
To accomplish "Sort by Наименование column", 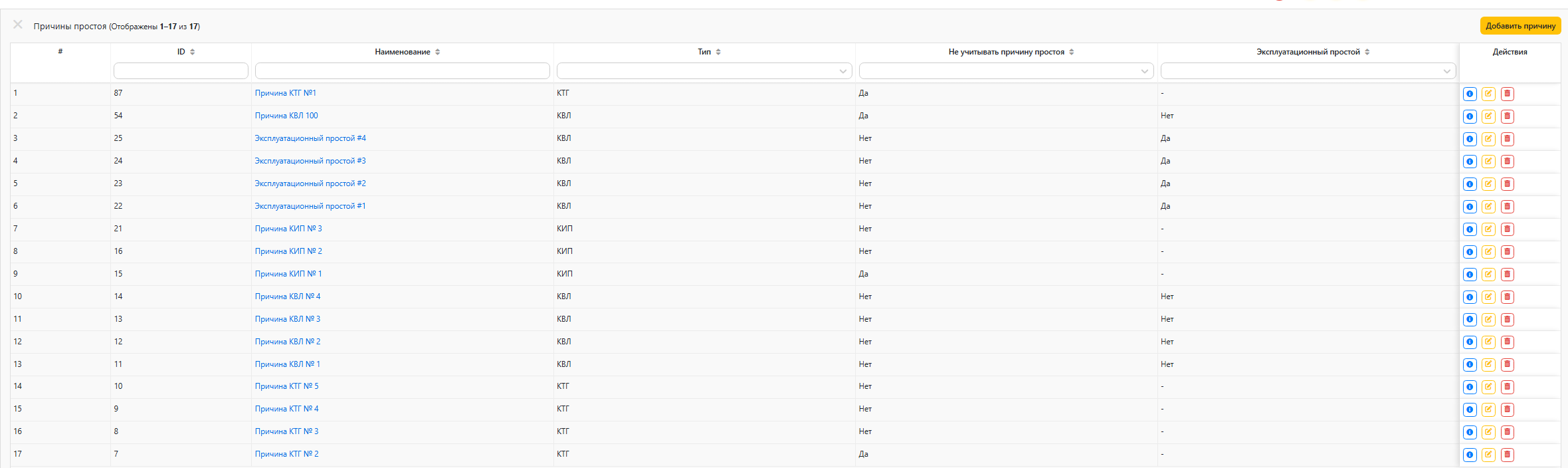I will (x=407, y=52).
